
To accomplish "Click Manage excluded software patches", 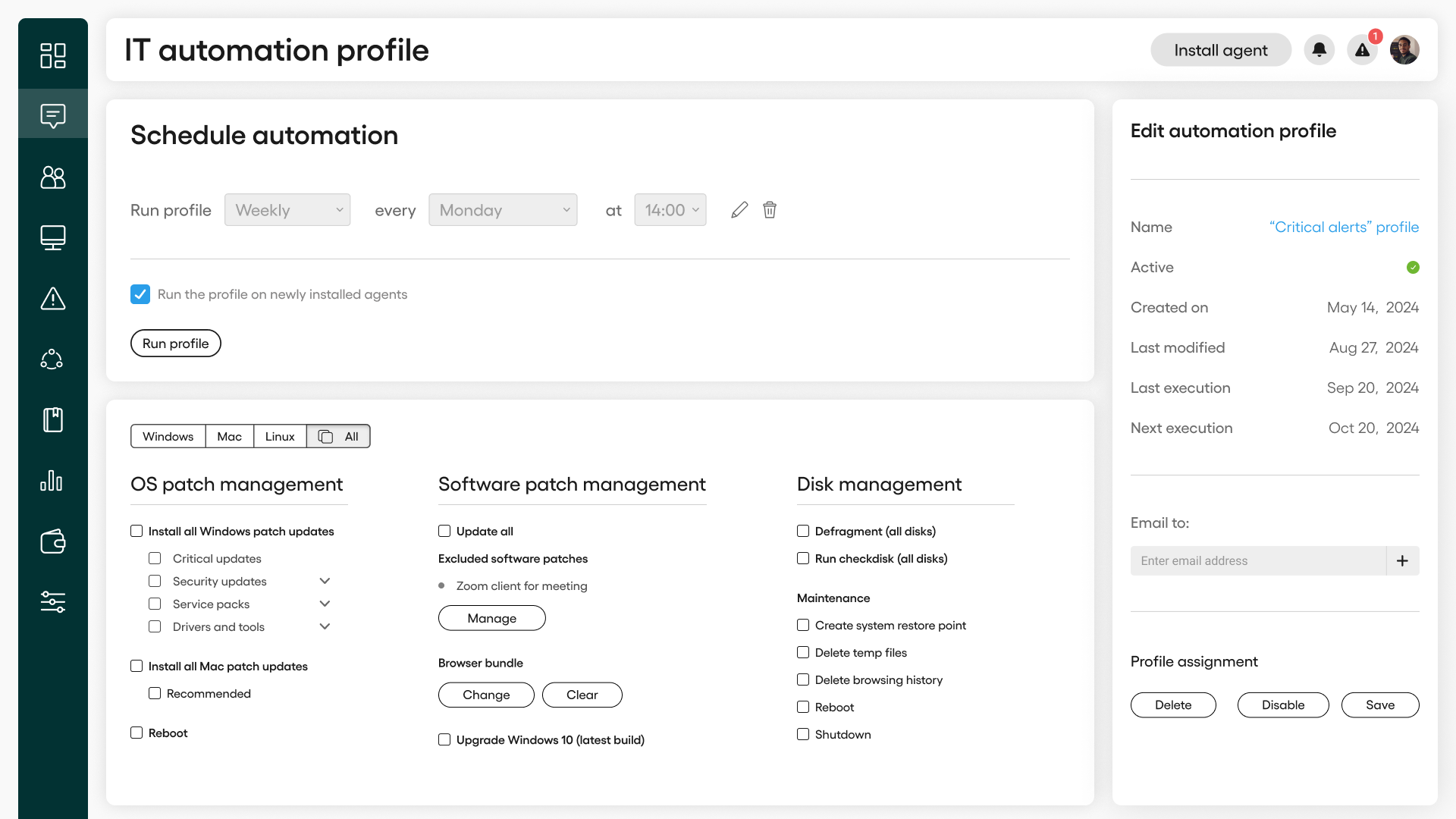I will tap(492, 619).
